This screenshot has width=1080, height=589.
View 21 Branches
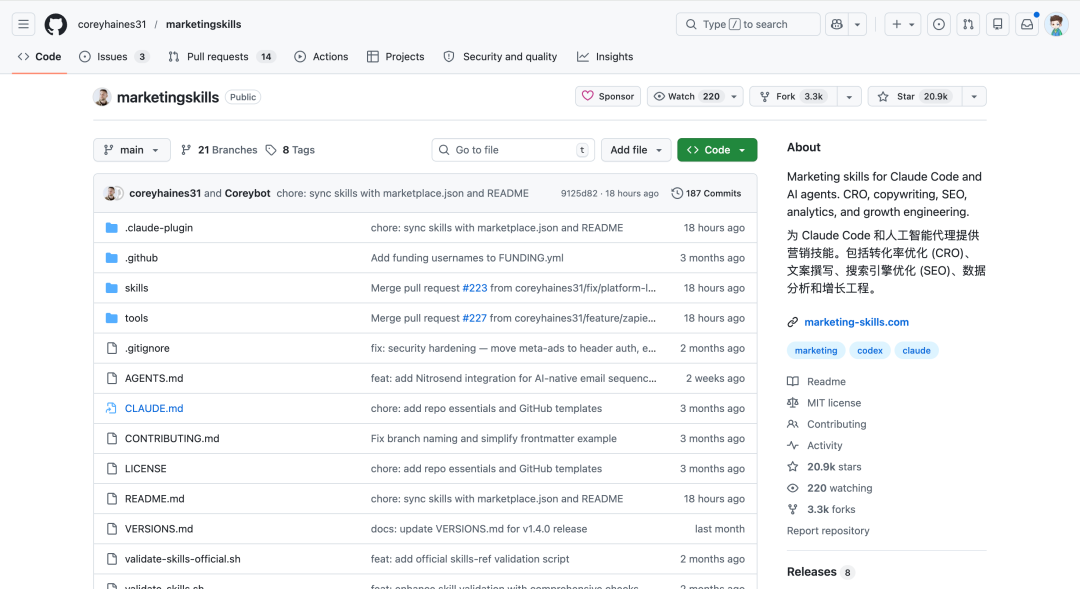[x=219, y=150]
